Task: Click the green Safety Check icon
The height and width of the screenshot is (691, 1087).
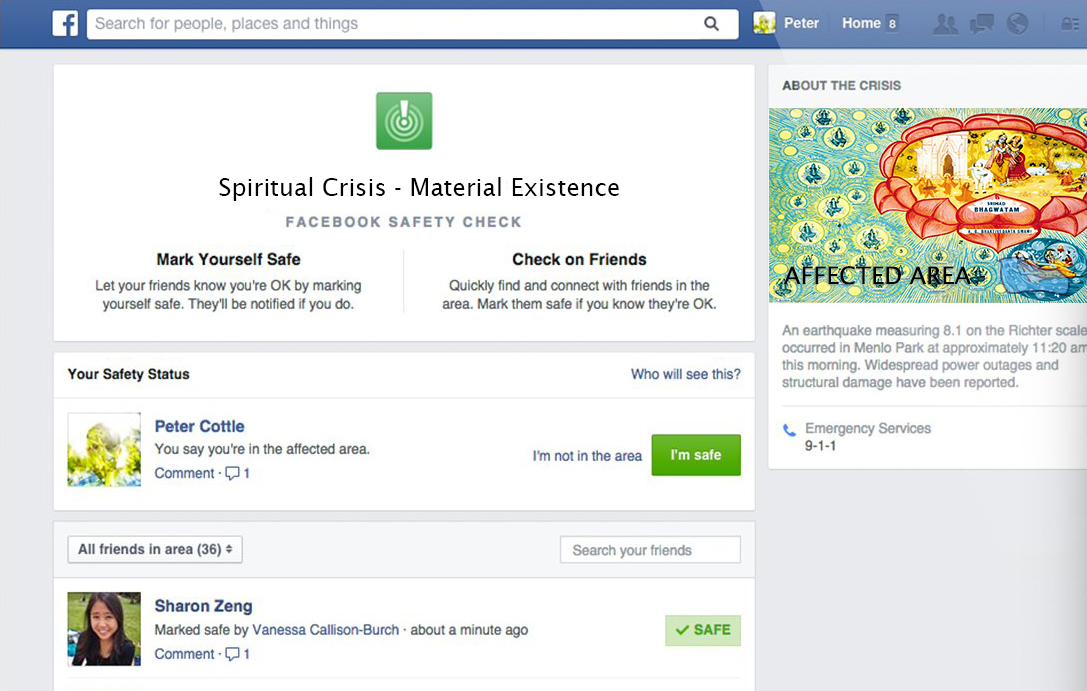Action: pyautogui.click(x=404, y=121)
